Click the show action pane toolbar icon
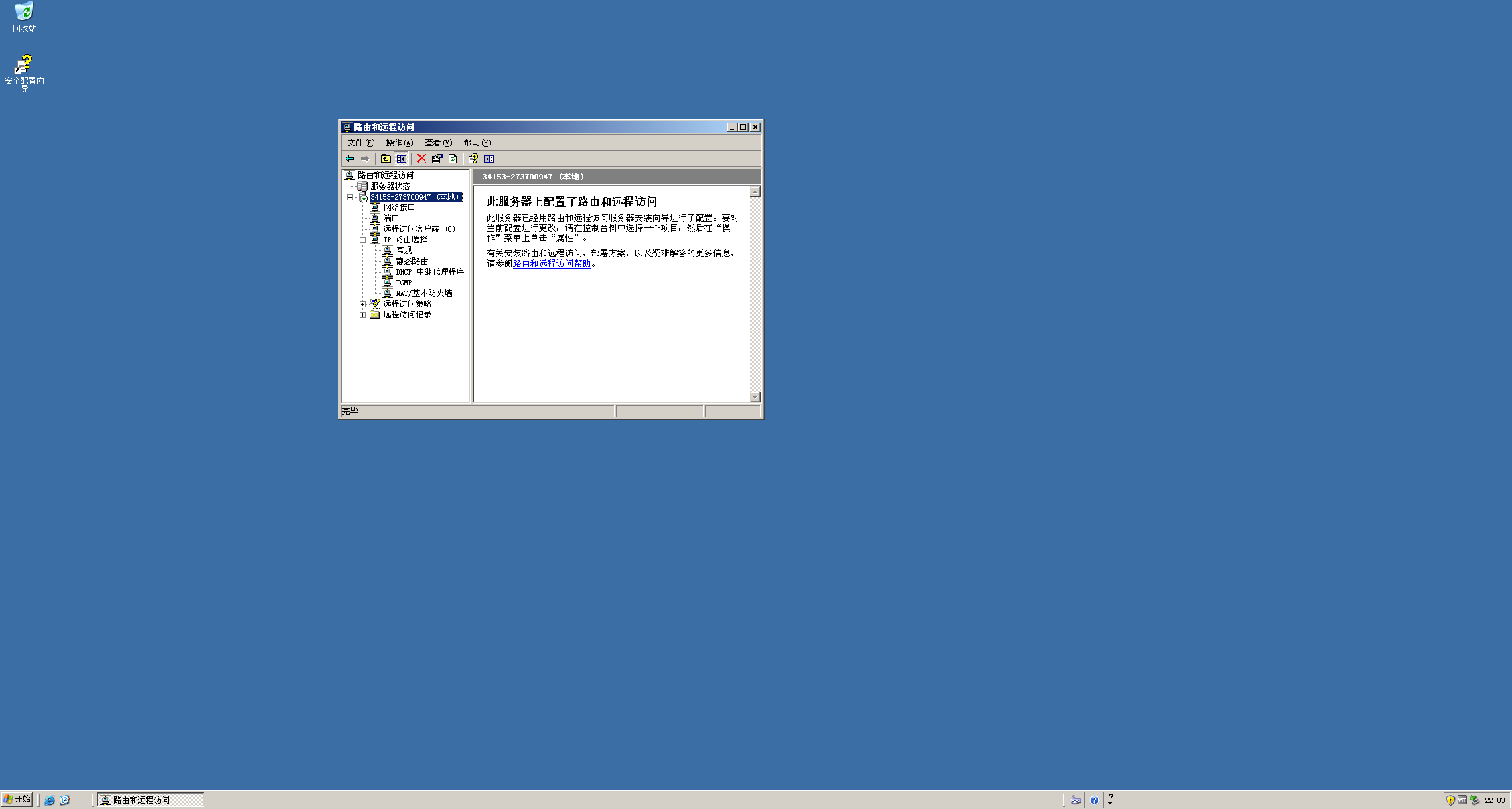The width and height of the screenshot is (1512, 809). coord(489,159)
